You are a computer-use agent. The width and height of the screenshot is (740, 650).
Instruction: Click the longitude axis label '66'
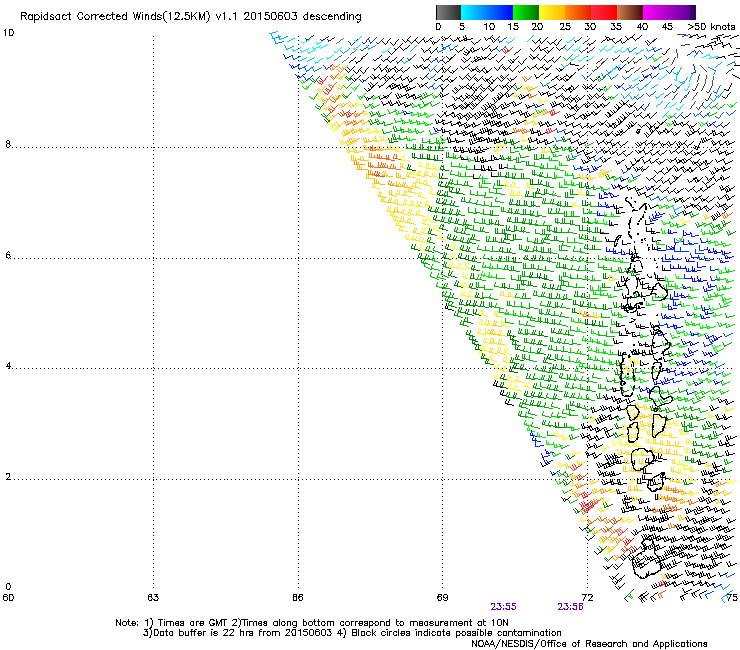point(298,598)
